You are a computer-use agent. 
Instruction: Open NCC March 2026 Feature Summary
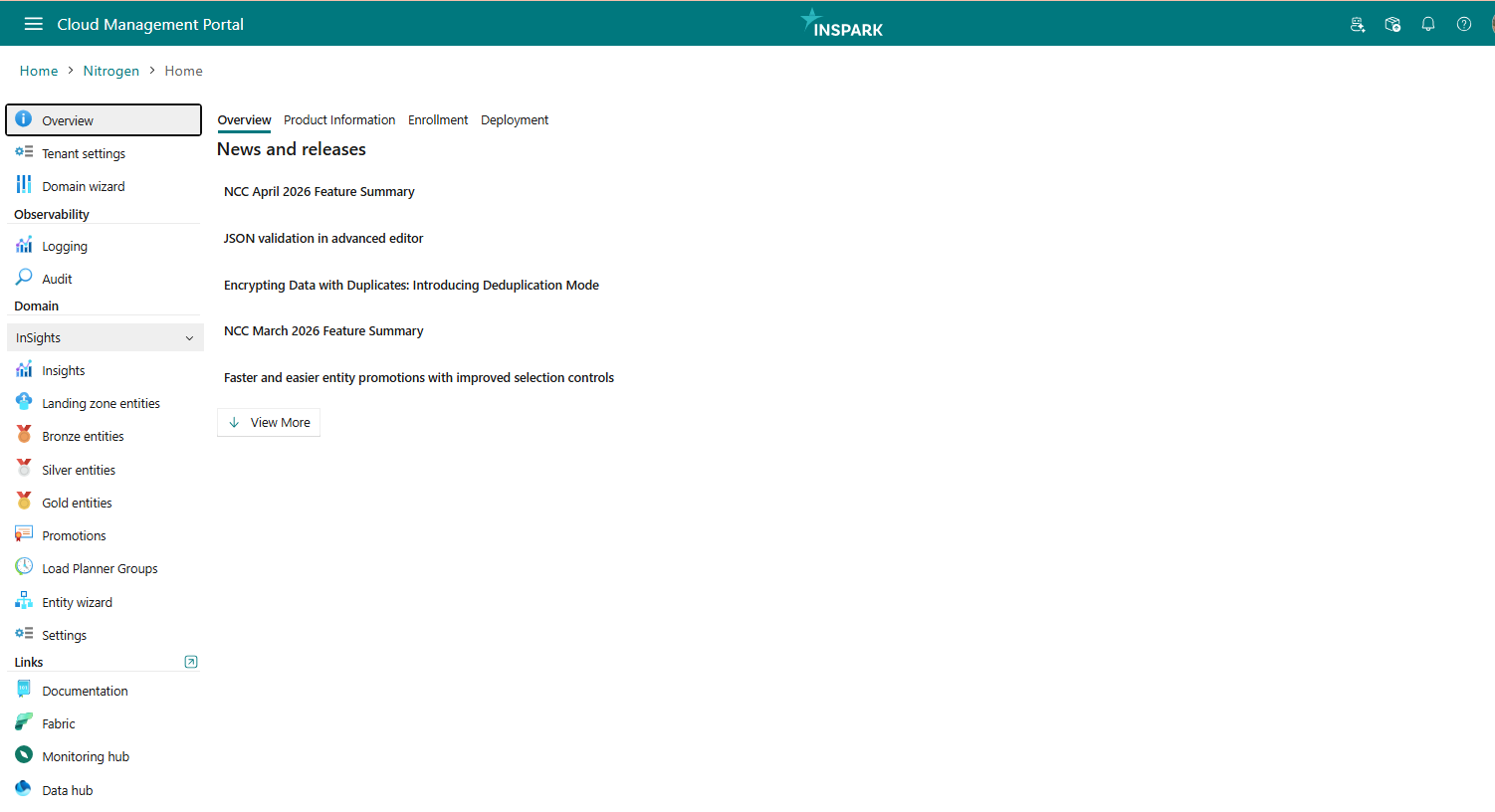click(x=323, y=331)
